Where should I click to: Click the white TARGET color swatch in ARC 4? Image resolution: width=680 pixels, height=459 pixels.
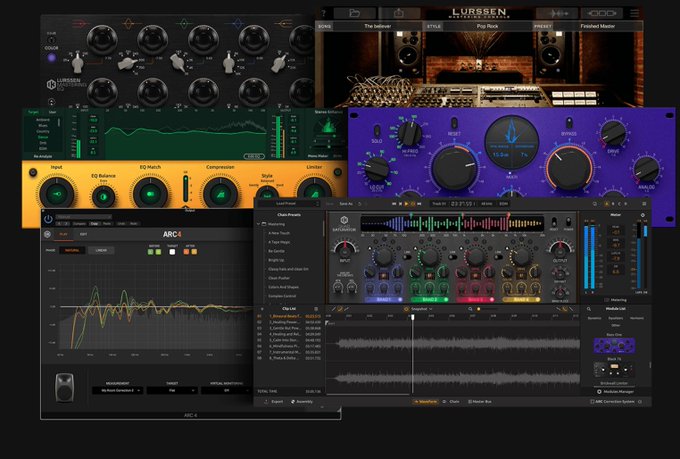(172, 252)
